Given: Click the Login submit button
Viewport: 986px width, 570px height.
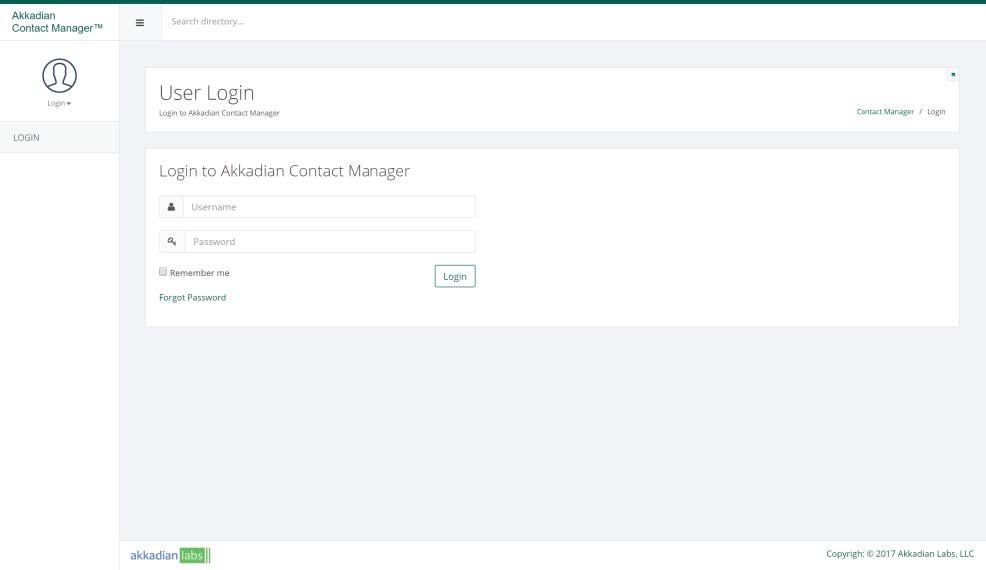Looking at the screenshot, I should [x=455, y=276].
